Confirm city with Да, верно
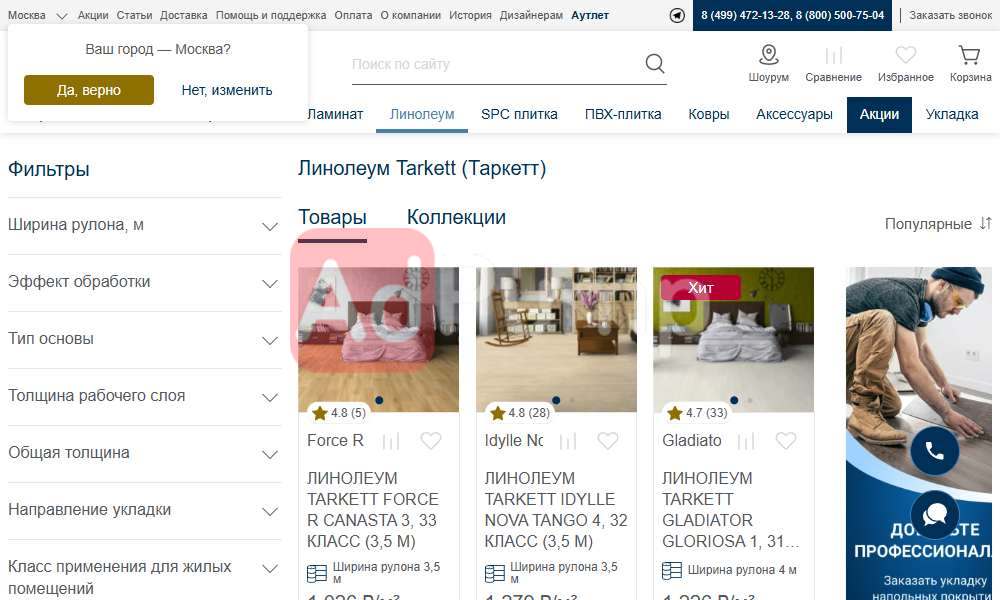 pyautogui.click(x=89, y=90)
